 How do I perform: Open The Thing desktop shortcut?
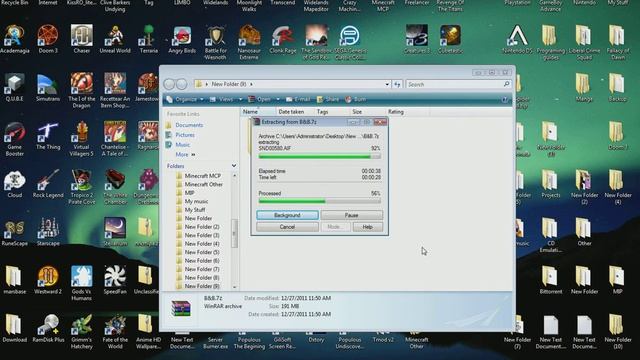click(x=48, y=136)
